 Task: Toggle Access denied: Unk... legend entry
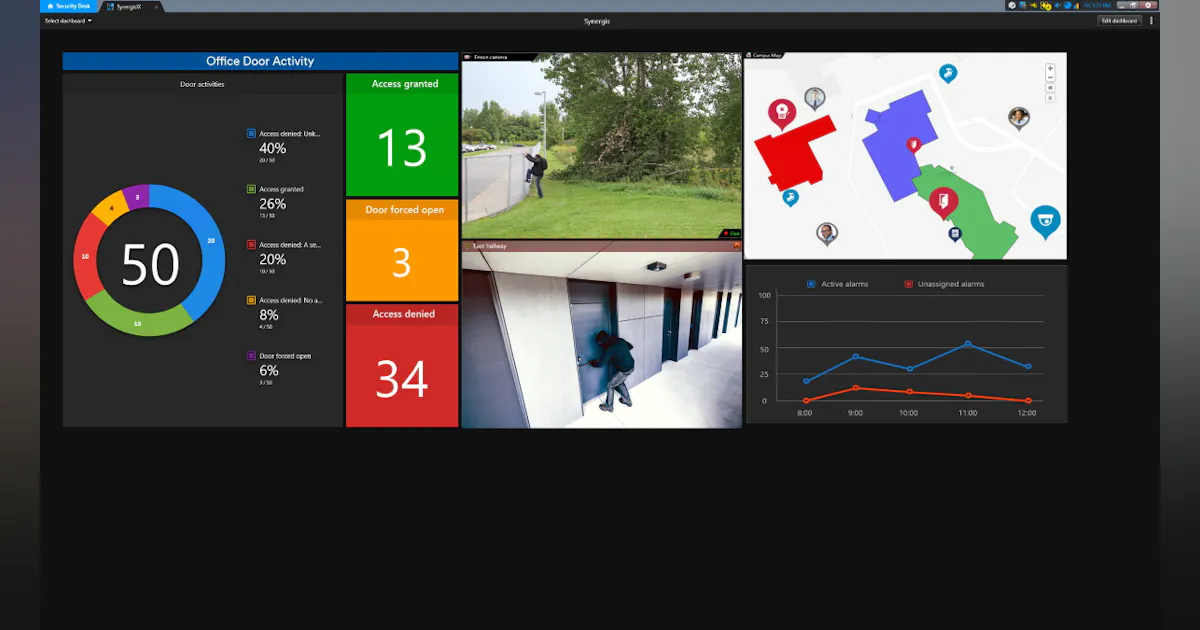284,133
